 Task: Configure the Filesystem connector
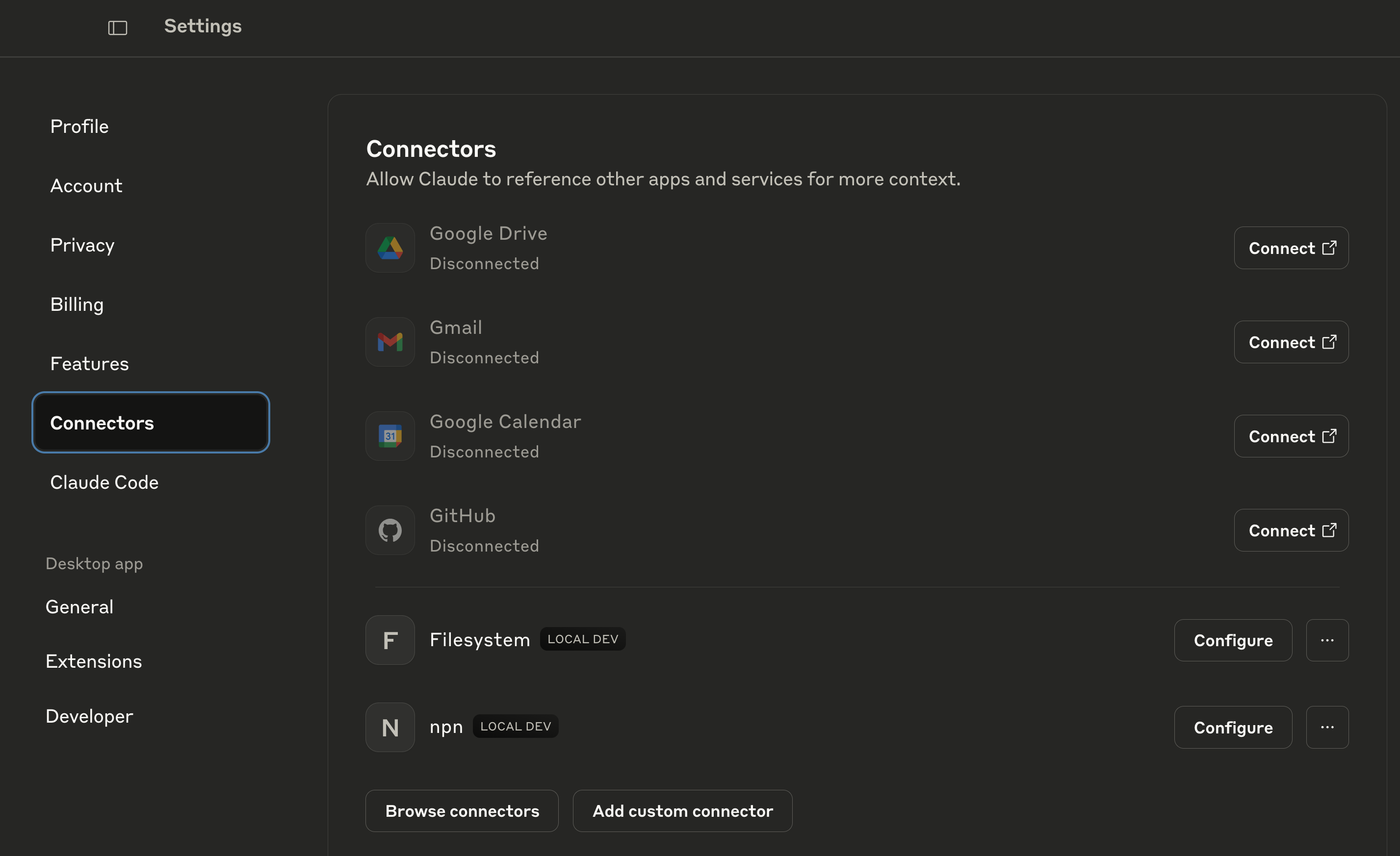pos(1233,640)
